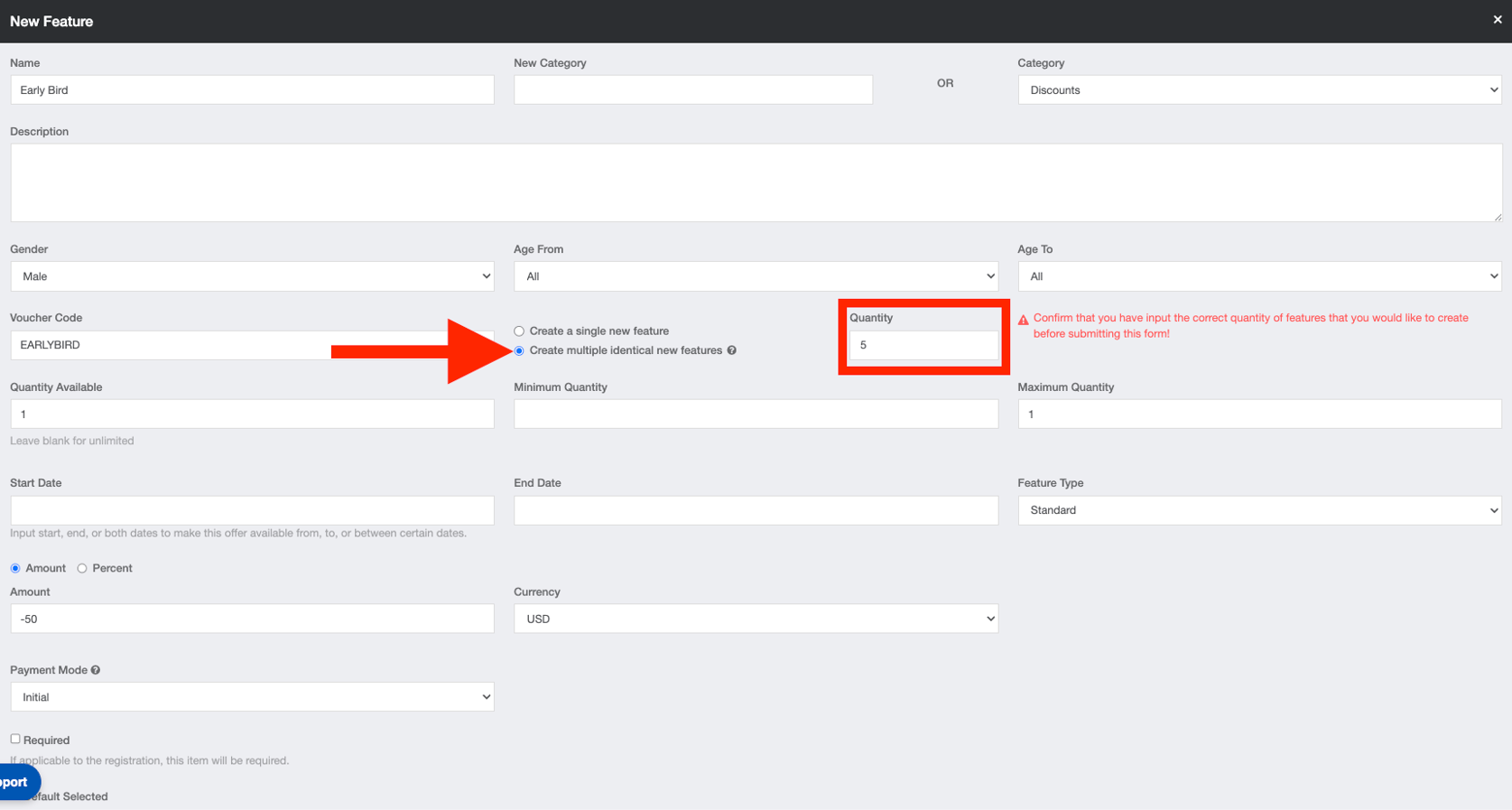Screen dimensions: 1512x810
Task: Expand the Payment Mode dropdown
Action: [x=252, y=697]
